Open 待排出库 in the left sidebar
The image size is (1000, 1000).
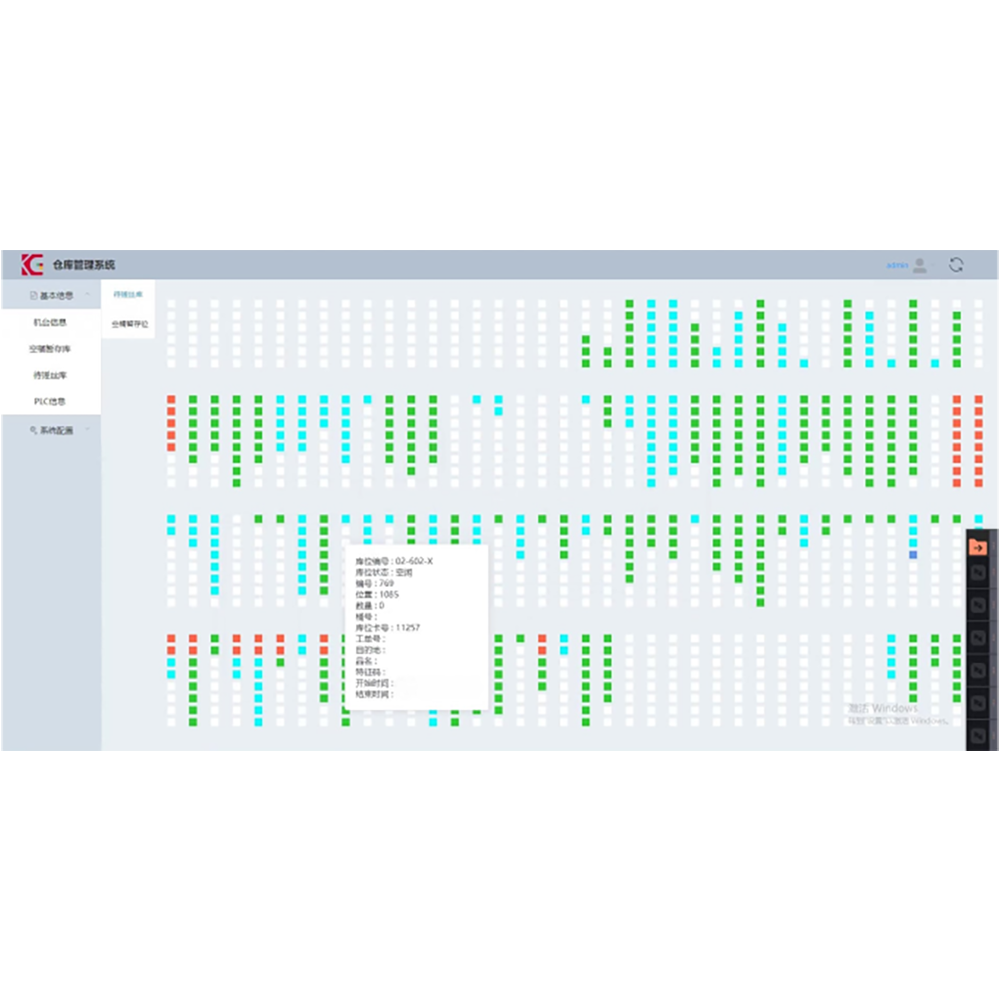click(50, 376)
